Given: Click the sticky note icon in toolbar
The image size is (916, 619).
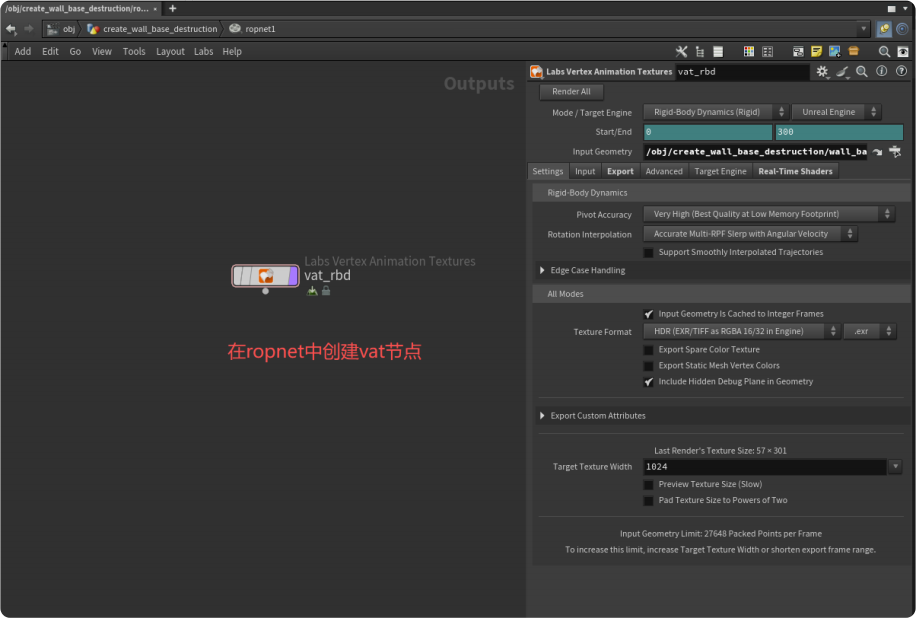Looking at the screenshot, I should coord(816,51).
